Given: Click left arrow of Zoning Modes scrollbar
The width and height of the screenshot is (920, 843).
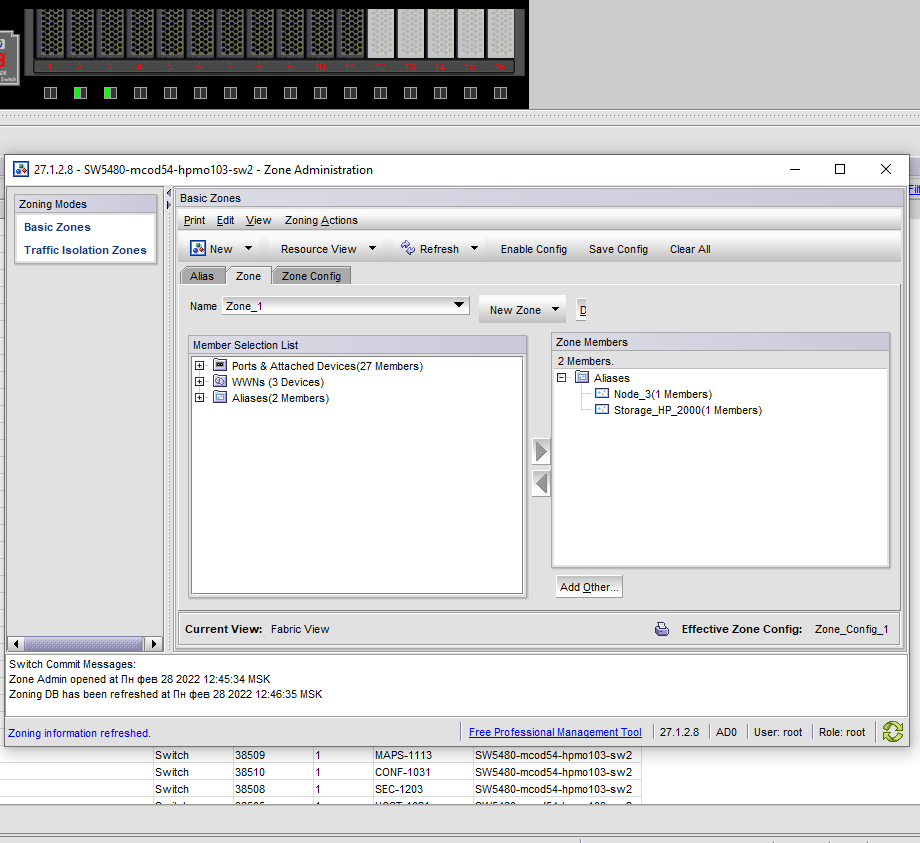Looking at the screenshot, I should point(16,644).
